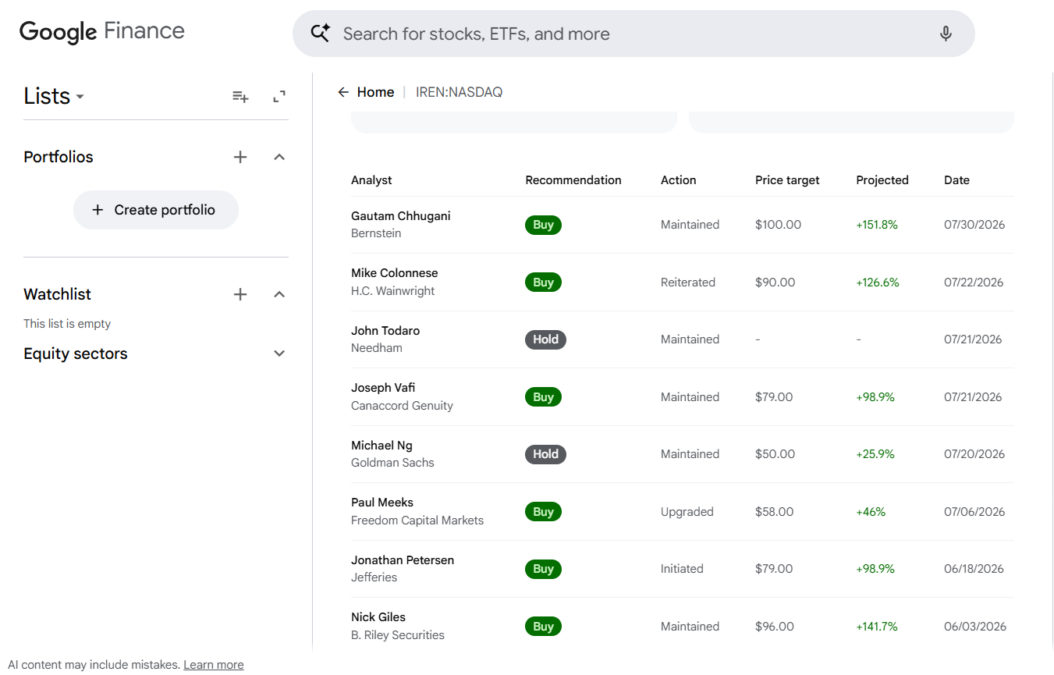The width and height of the screenshot is (1054, 675).
Task: Click B. Riley Securities firm name
Action: point(397,635)
